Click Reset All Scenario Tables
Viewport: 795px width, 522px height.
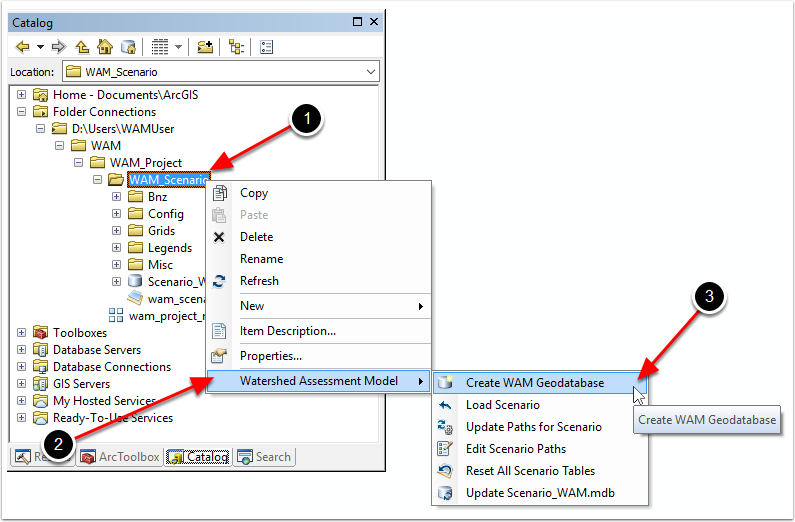click(540, 471)
